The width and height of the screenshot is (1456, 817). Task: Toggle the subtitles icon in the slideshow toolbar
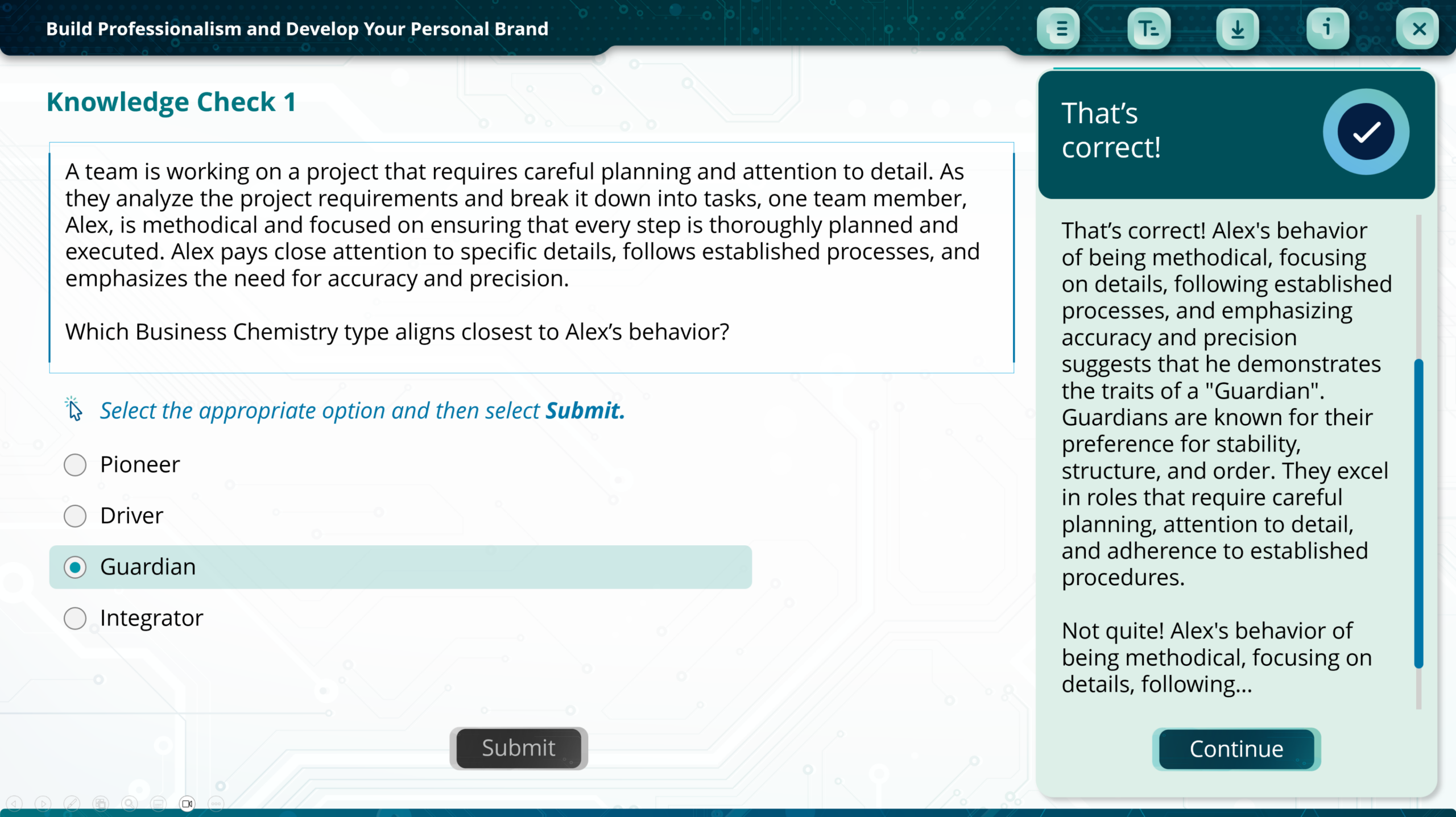click(158, 803)
